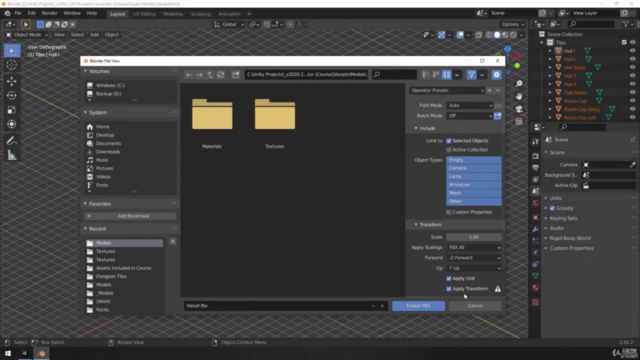Refresh the file list

click(221, 75)
